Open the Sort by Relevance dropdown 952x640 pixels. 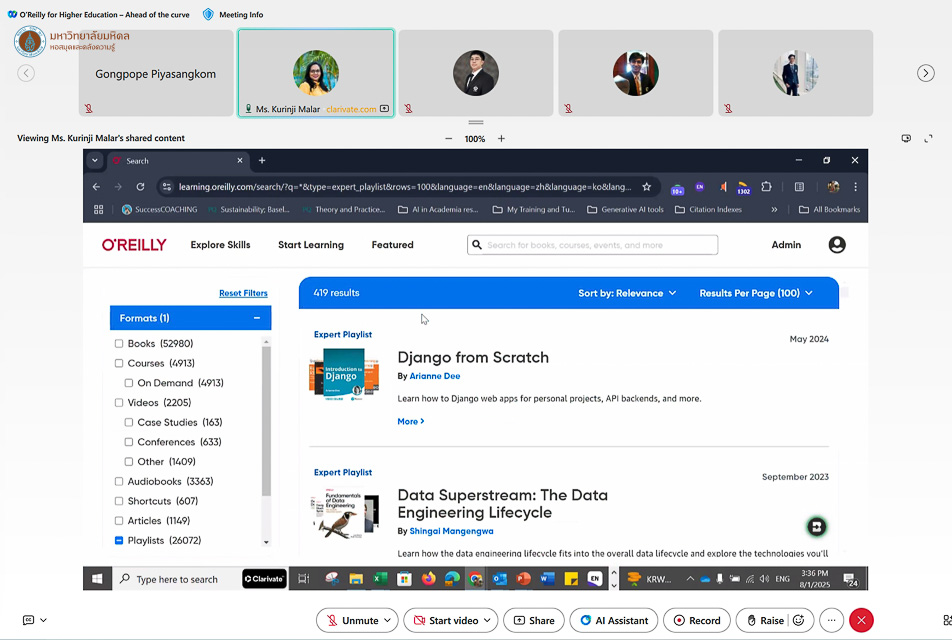click(x=627, y=293)
